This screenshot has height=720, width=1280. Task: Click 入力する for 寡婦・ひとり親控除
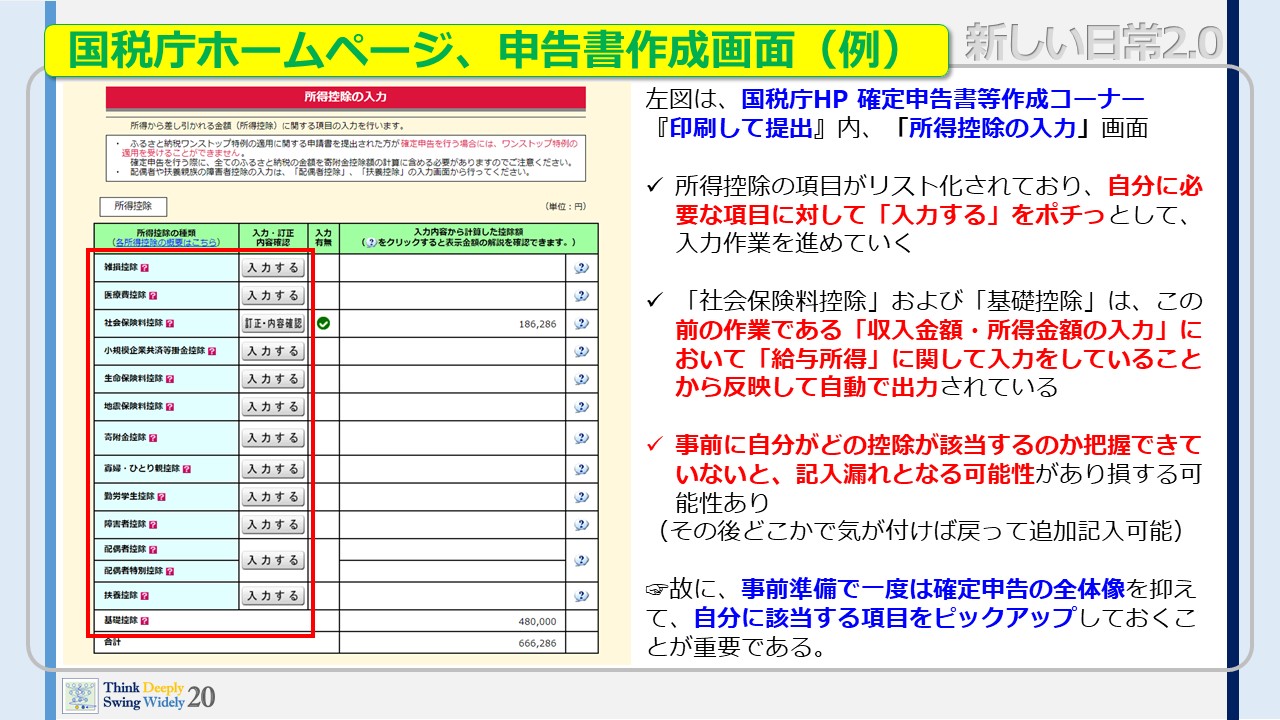pos(273,469)
